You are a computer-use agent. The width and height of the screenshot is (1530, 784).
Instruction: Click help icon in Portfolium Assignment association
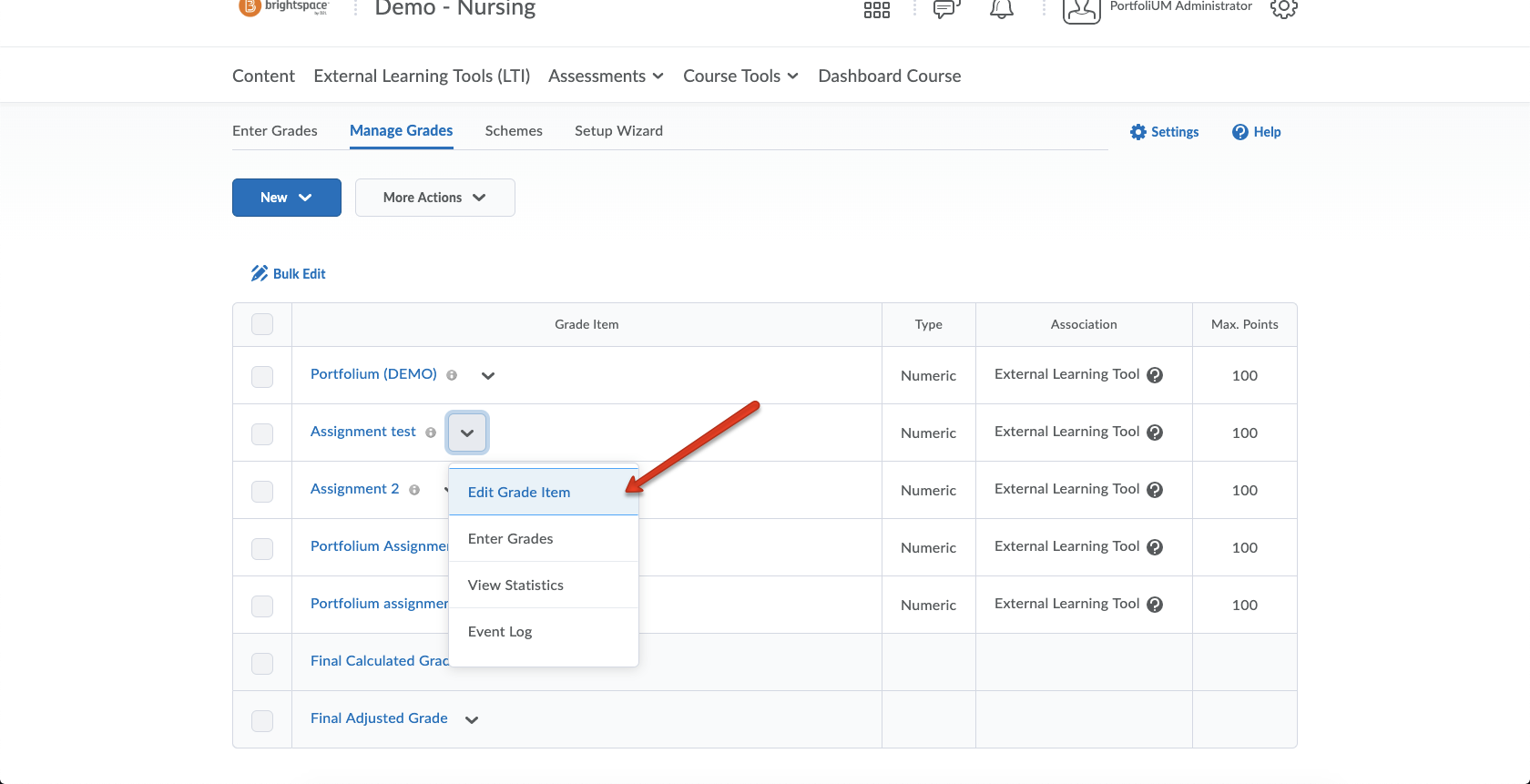tap(1155, 547)
